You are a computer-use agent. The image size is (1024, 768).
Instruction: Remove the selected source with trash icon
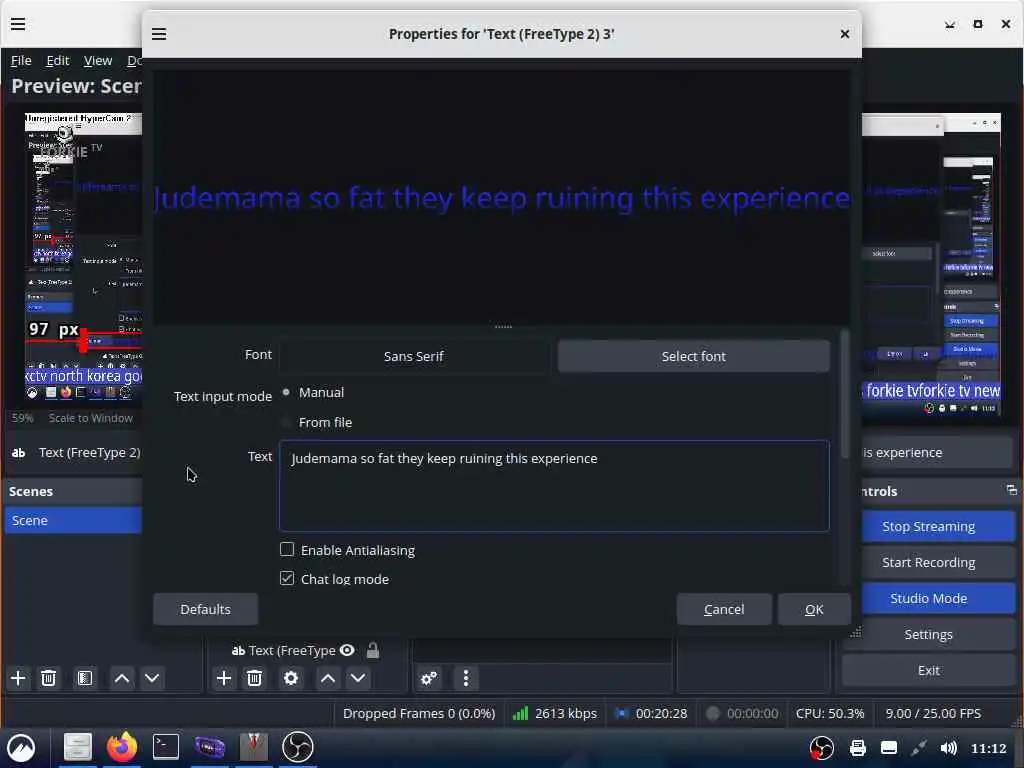[255, 678]
